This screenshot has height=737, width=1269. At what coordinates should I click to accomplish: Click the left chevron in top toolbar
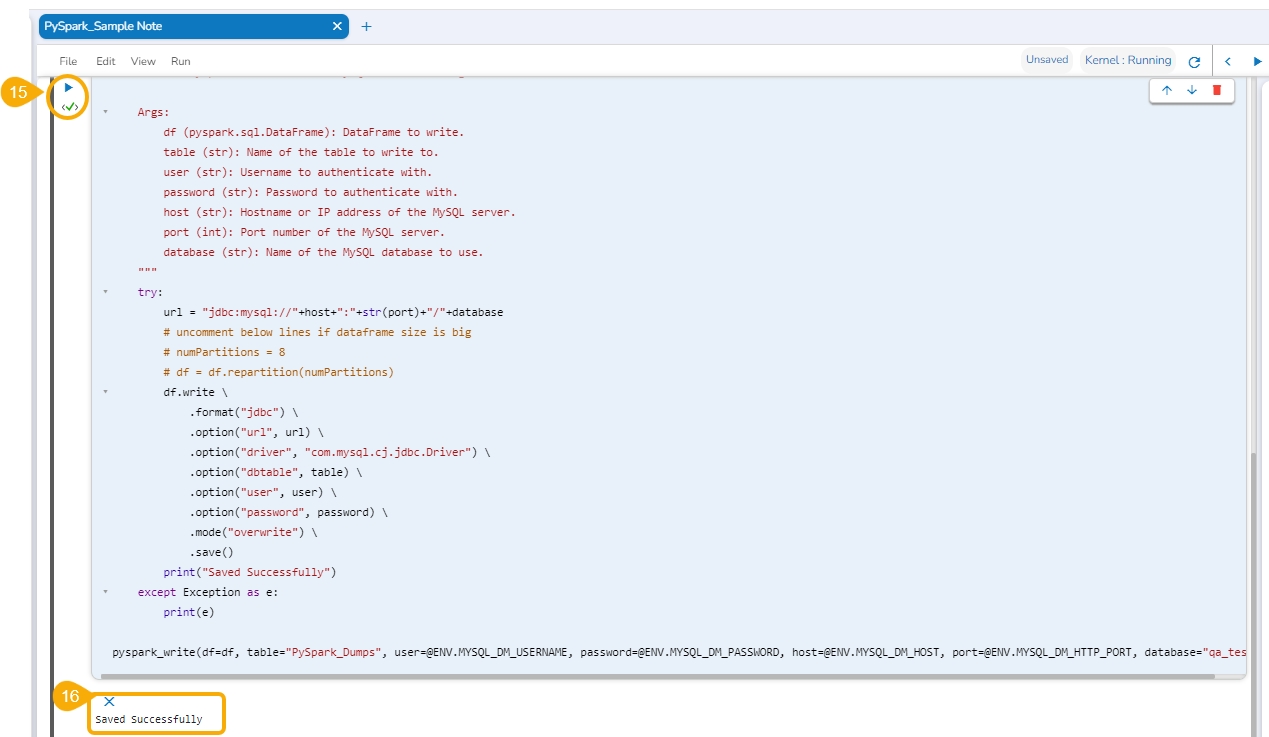pyautogui.click(x=1228, y=61)
